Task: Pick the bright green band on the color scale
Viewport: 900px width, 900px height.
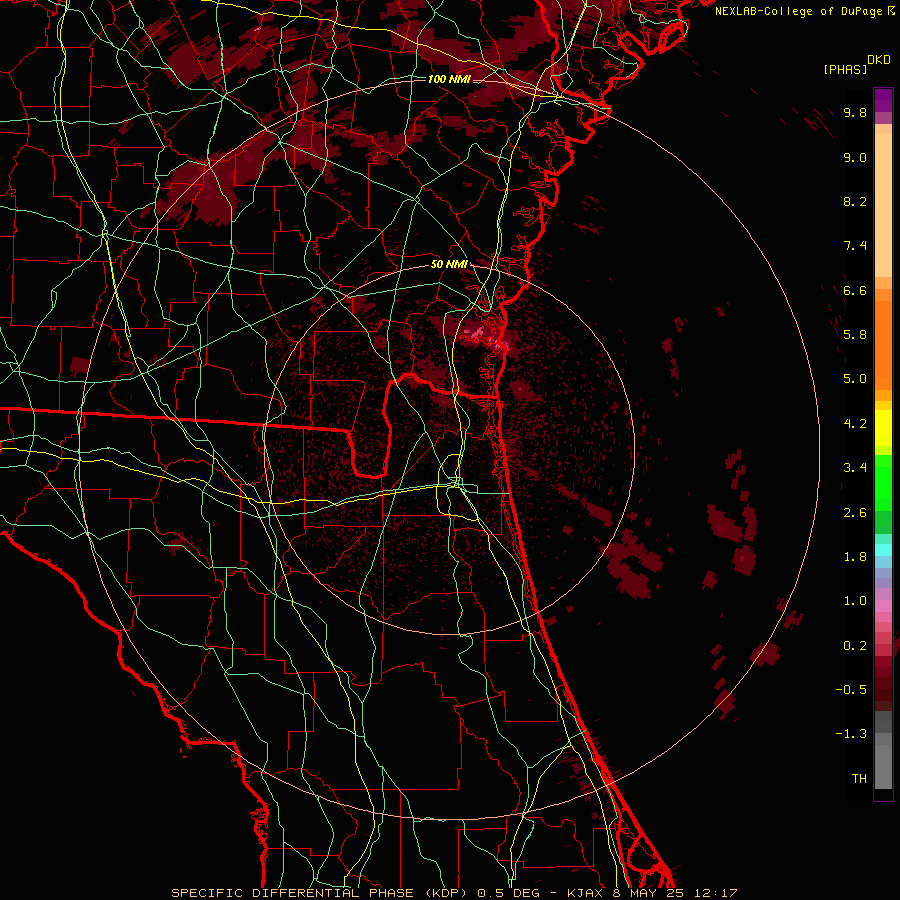Action: click(x=883, y=482)
